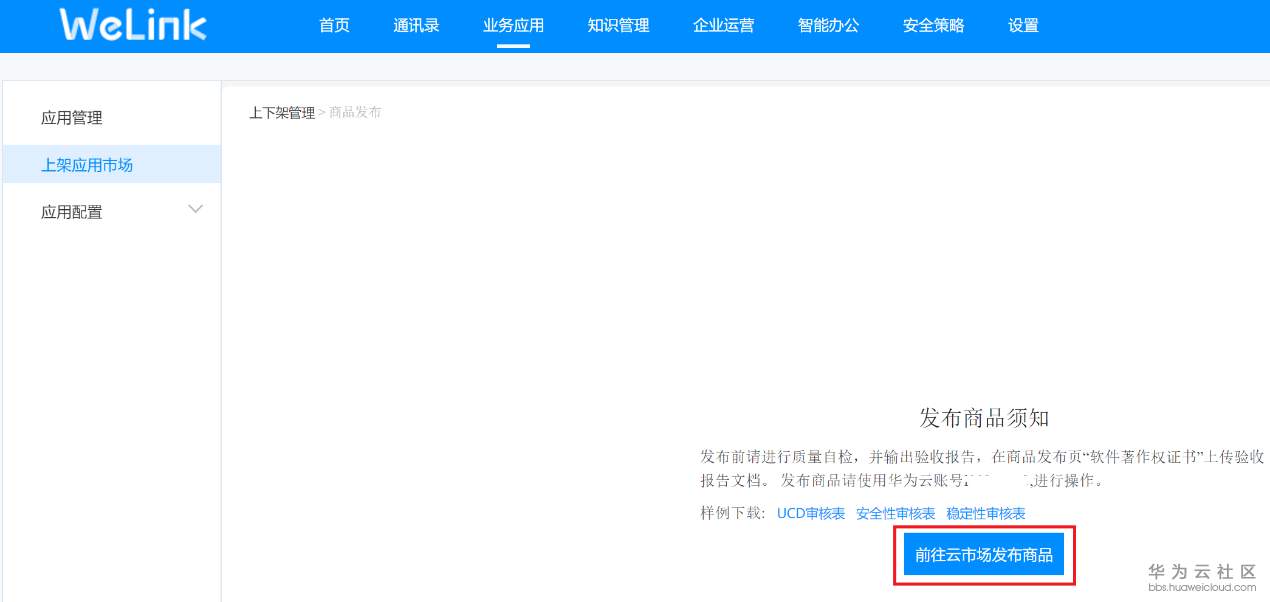Open the 智能办公 tab
The image size is (1270, 602).
(x=828, y=26)
